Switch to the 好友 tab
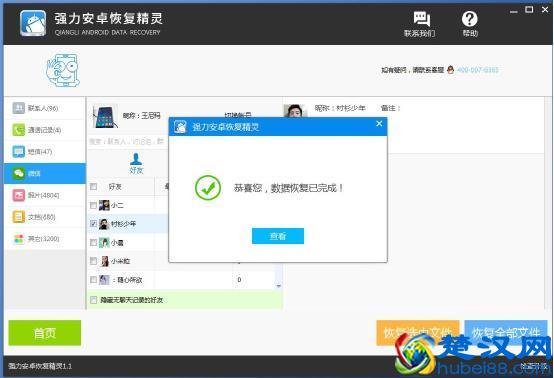Screen dimensions: 554x378 136,164
